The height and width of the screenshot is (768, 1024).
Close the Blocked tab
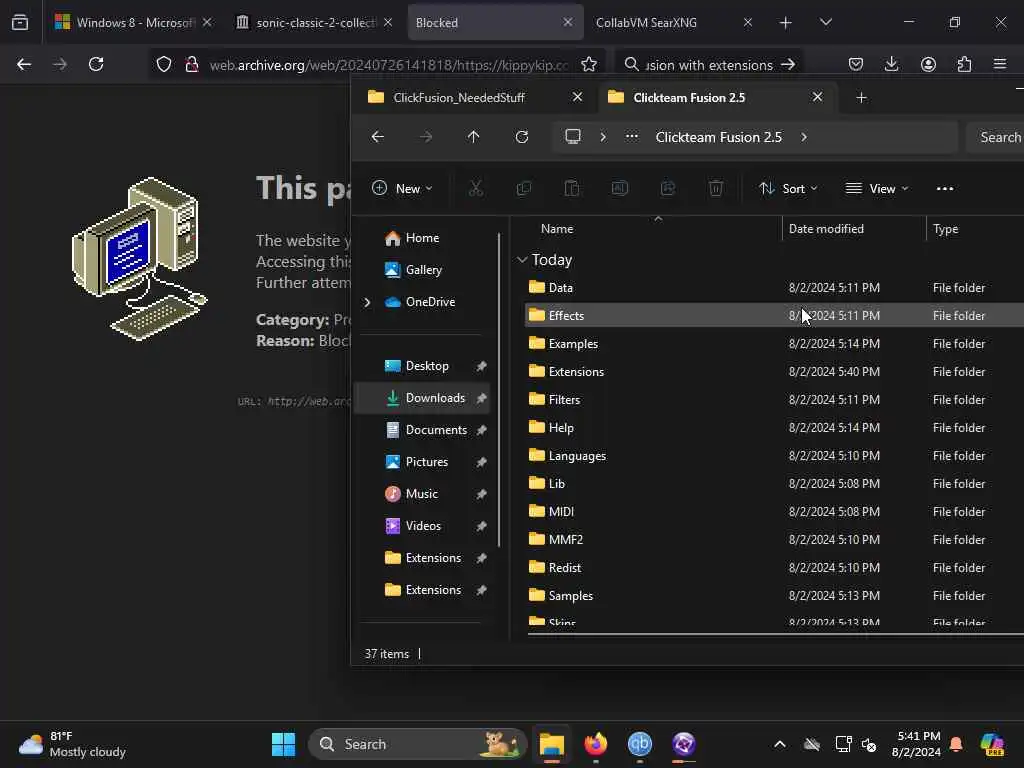tap(568, 22)
